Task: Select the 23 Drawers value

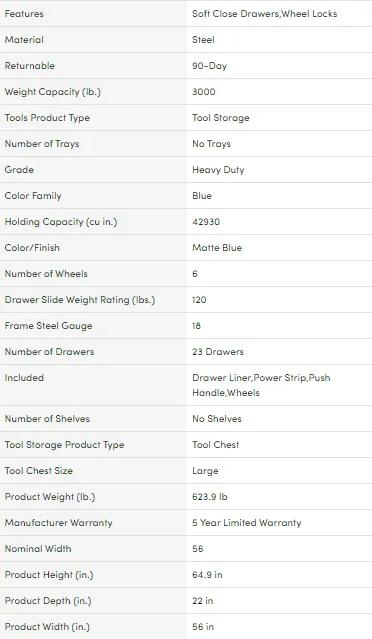Action: coord(218,352)
